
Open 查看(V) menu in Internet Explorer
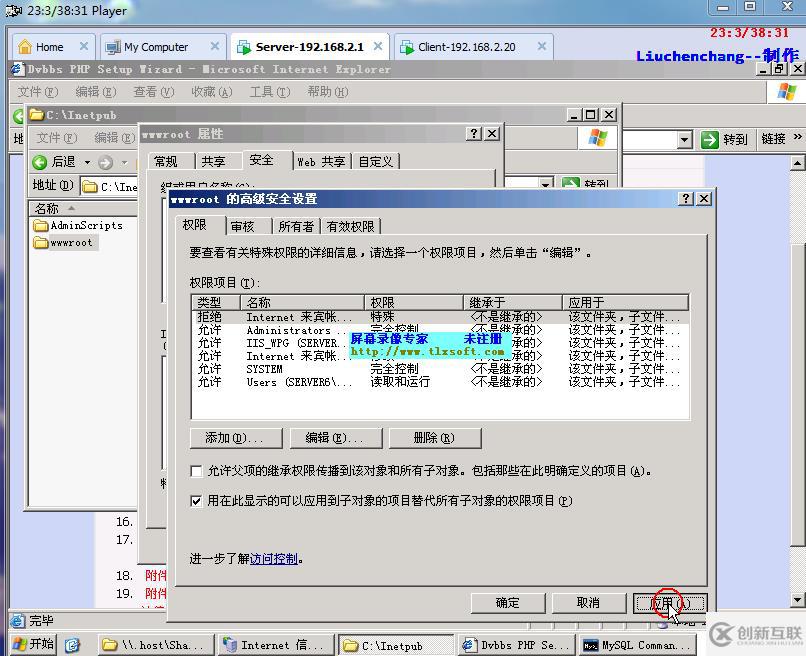(x=154, y=92)
